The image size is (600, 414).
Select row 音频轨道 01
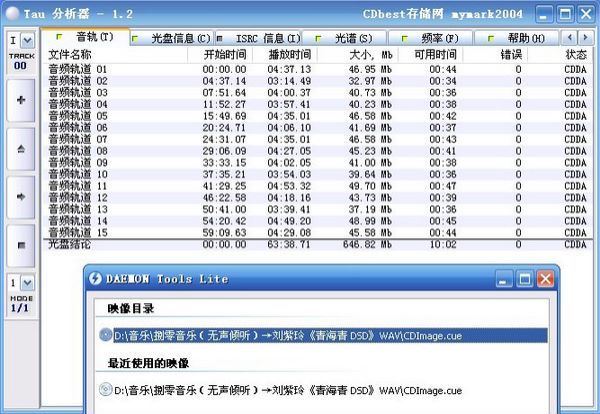[x=318, y=70]
